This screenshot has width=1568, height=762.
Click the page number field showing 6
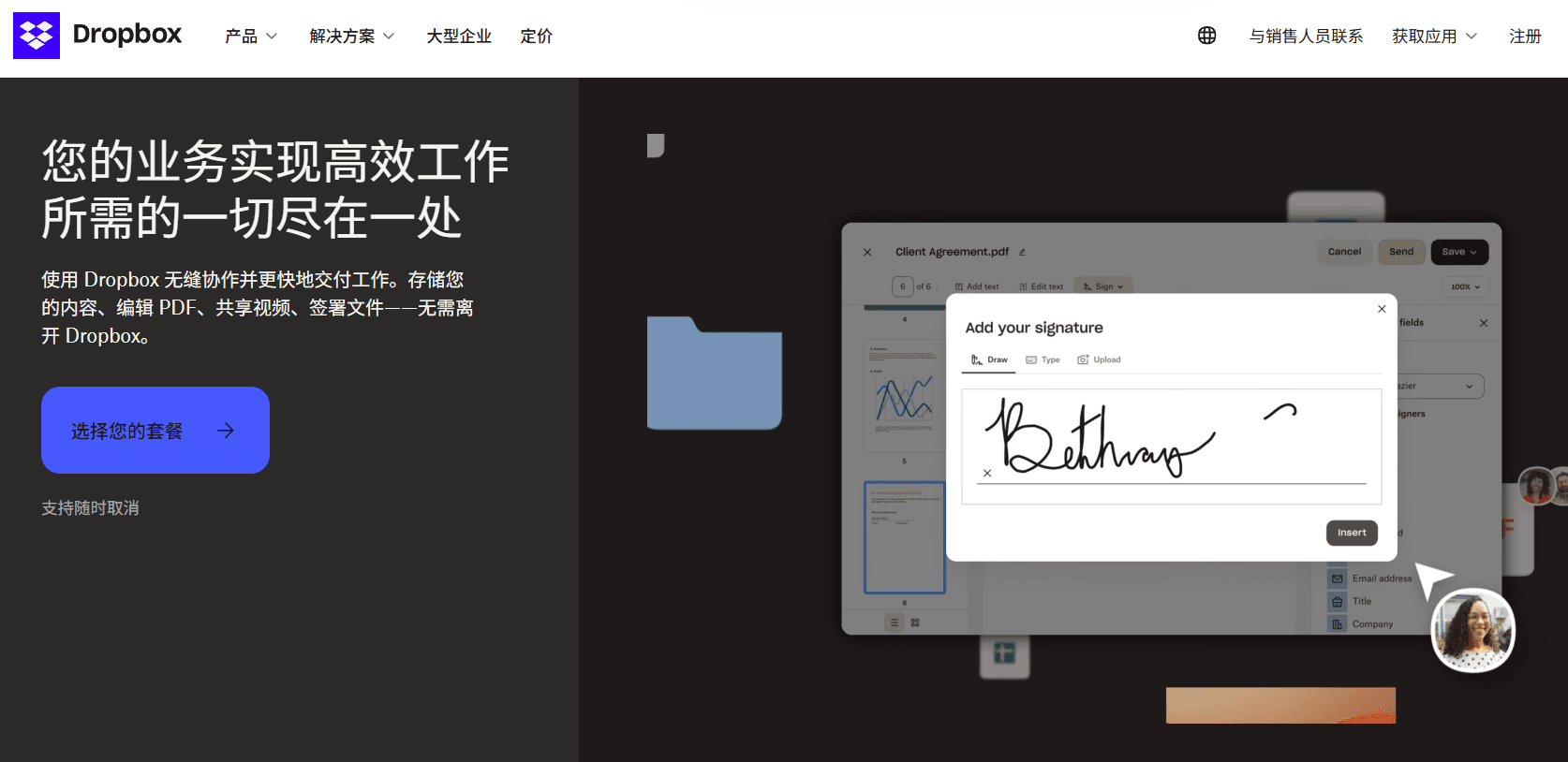click(x=903, y=286)
